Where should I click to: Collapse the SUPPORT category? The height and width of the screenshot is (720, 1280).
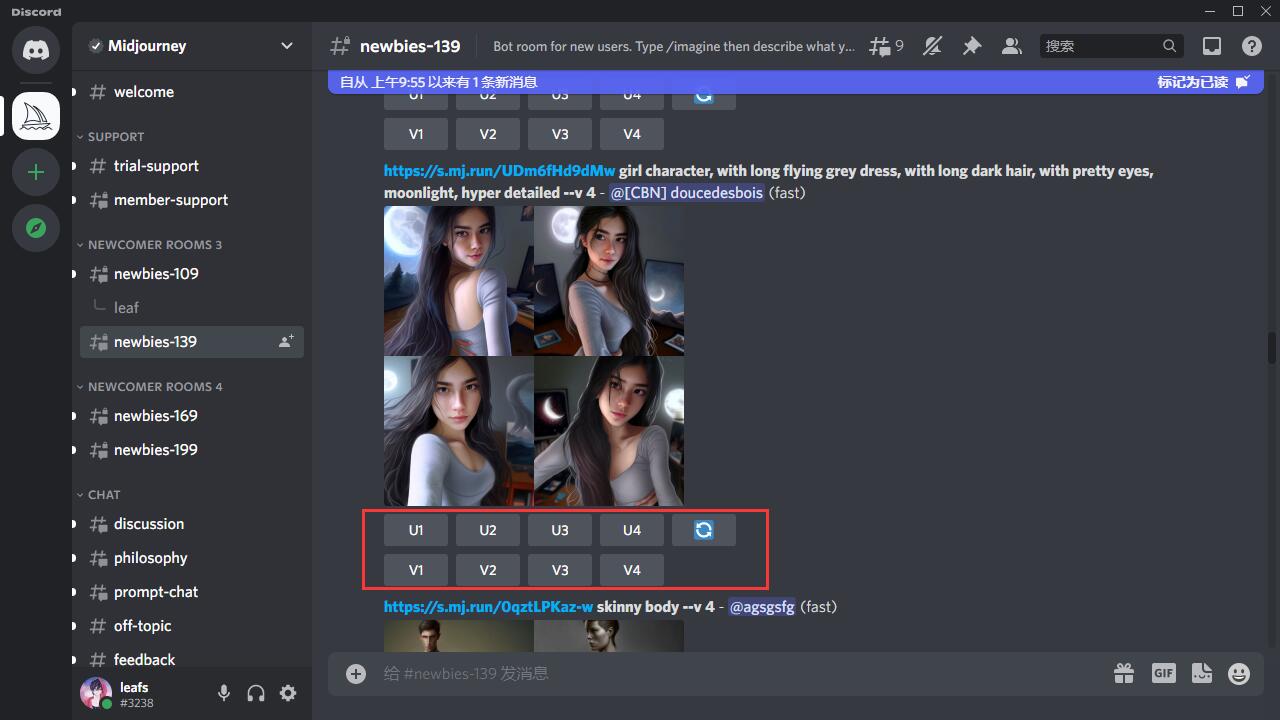coord(115,137)
